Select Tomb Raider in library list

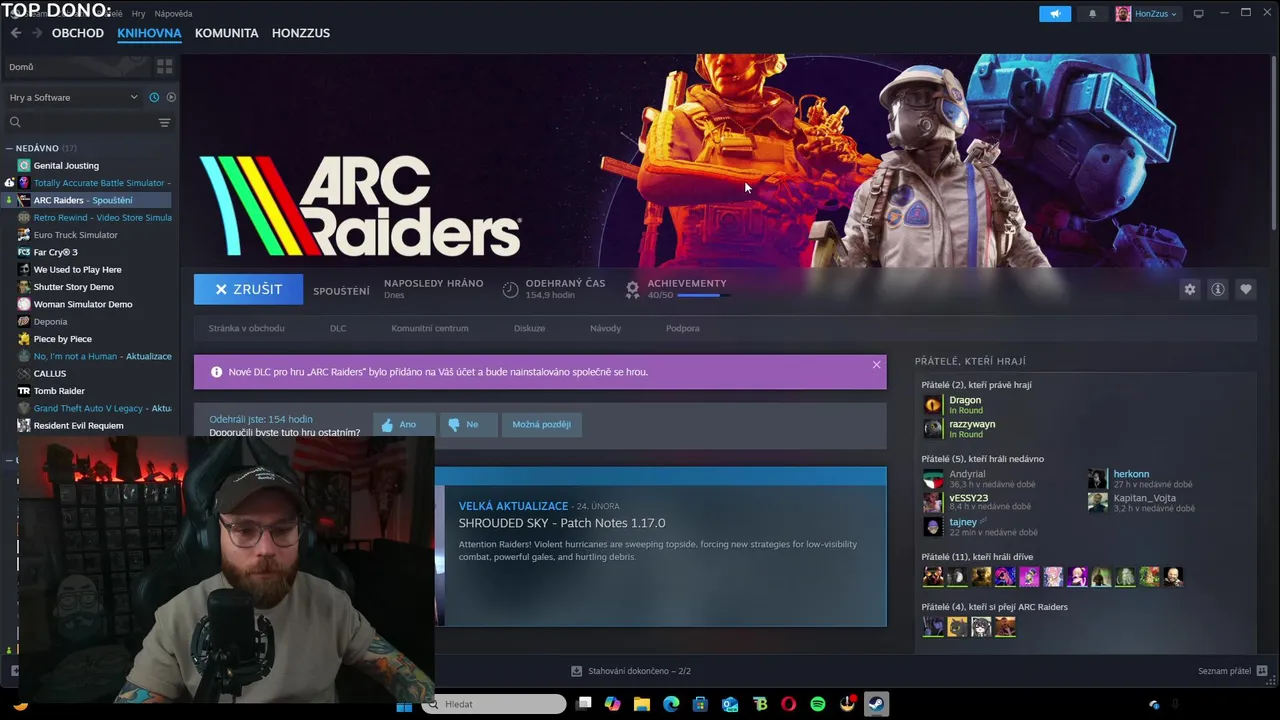click(59, 391)
